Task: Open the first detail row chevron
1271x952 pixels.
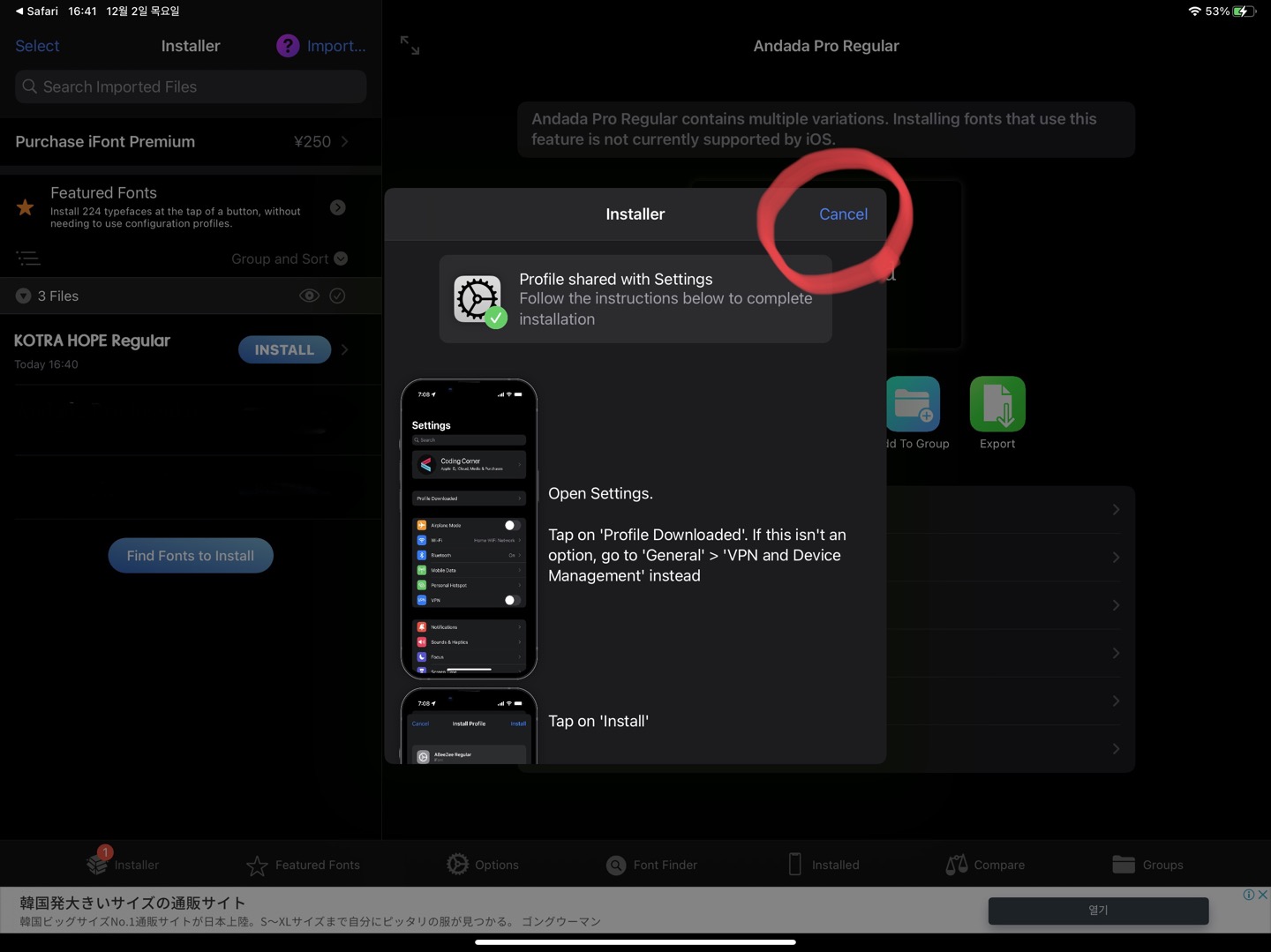Action: tap(1116, 510)
